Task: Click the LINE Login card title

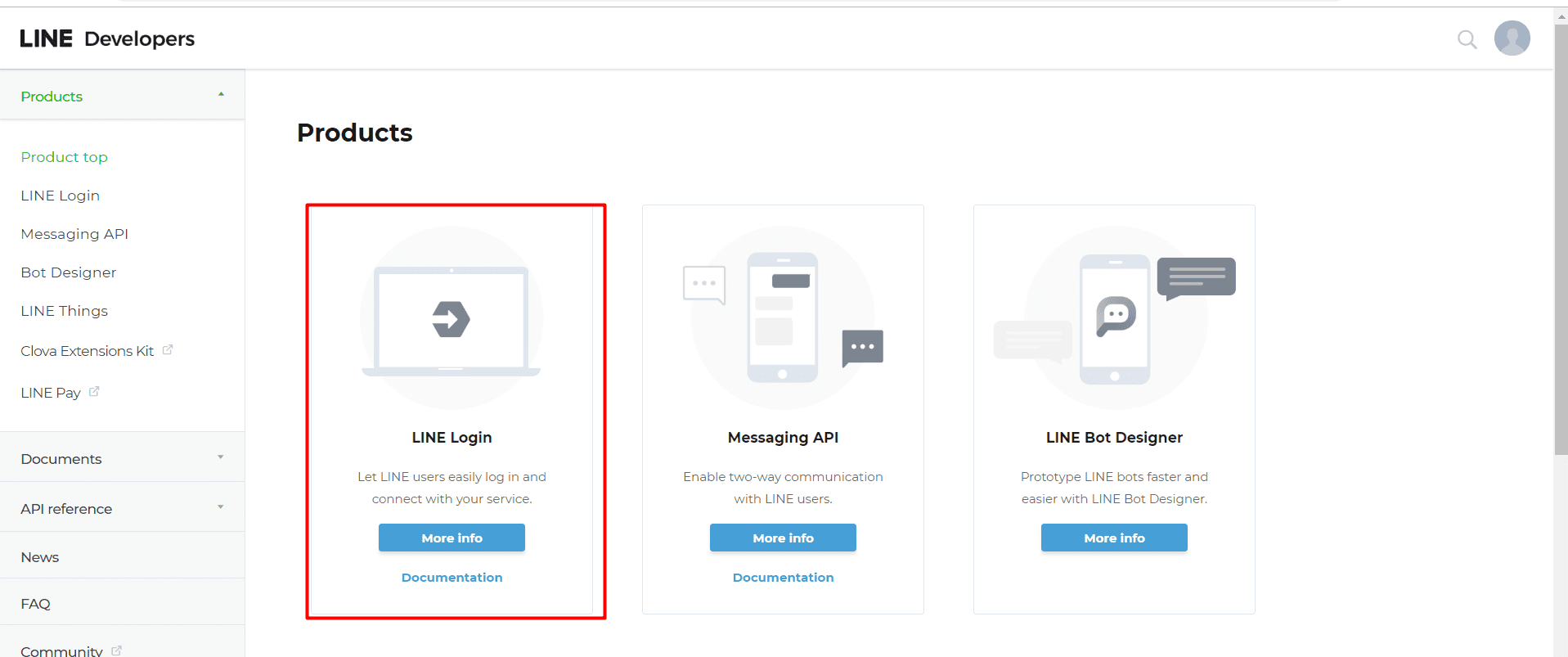Action: click(x=452, y=438)
